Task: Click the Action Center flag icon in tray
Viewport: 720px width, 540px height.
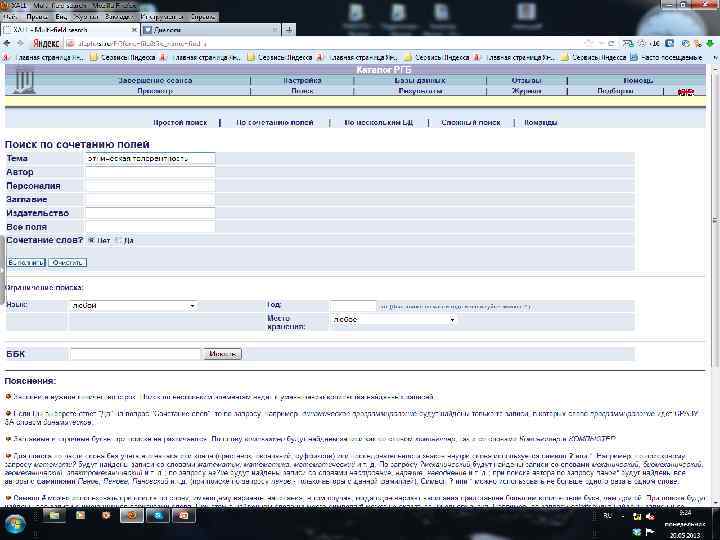Action: click(650, 532)
